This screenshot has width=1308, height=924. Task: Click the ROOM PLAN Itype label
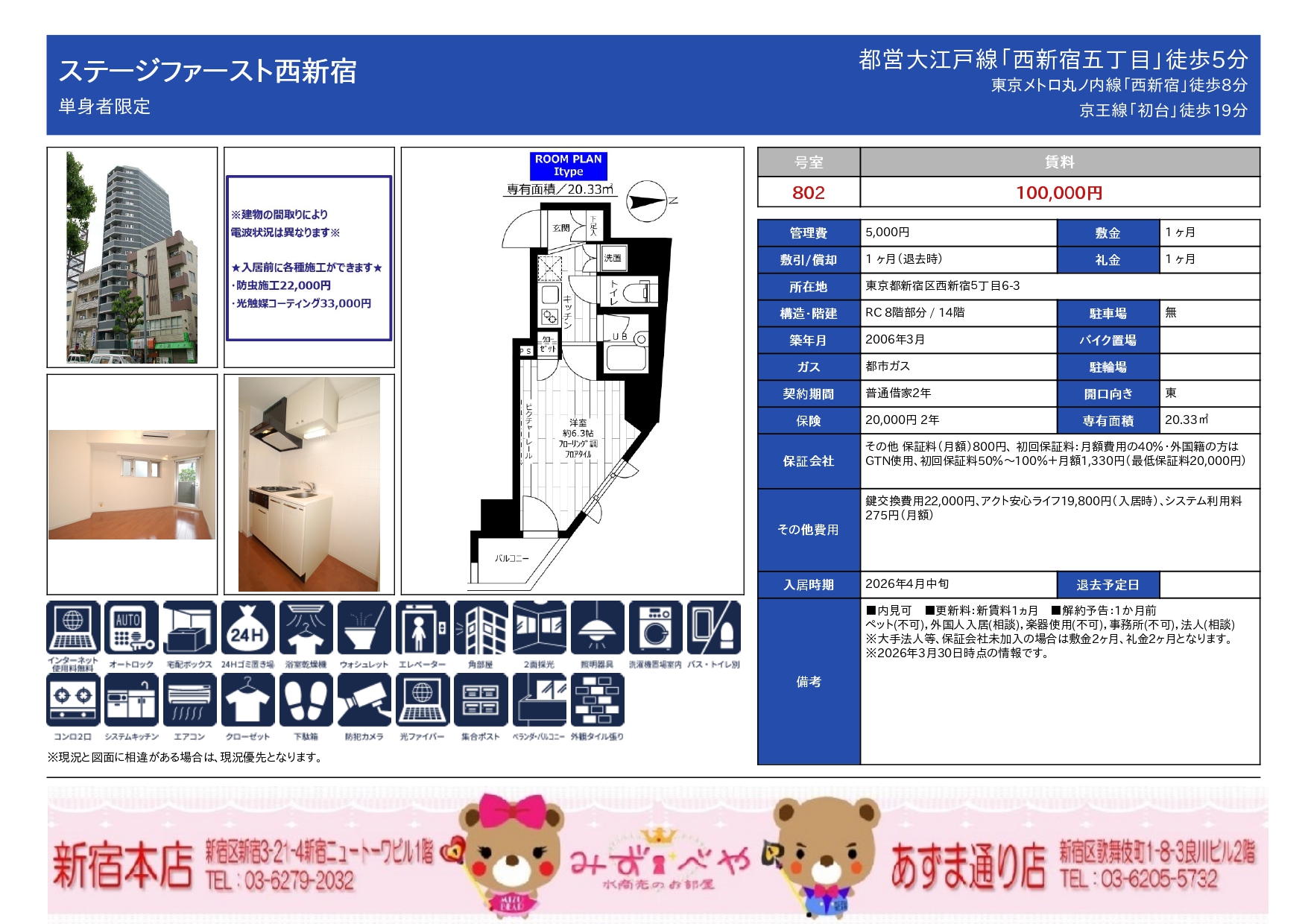[568, 165]
